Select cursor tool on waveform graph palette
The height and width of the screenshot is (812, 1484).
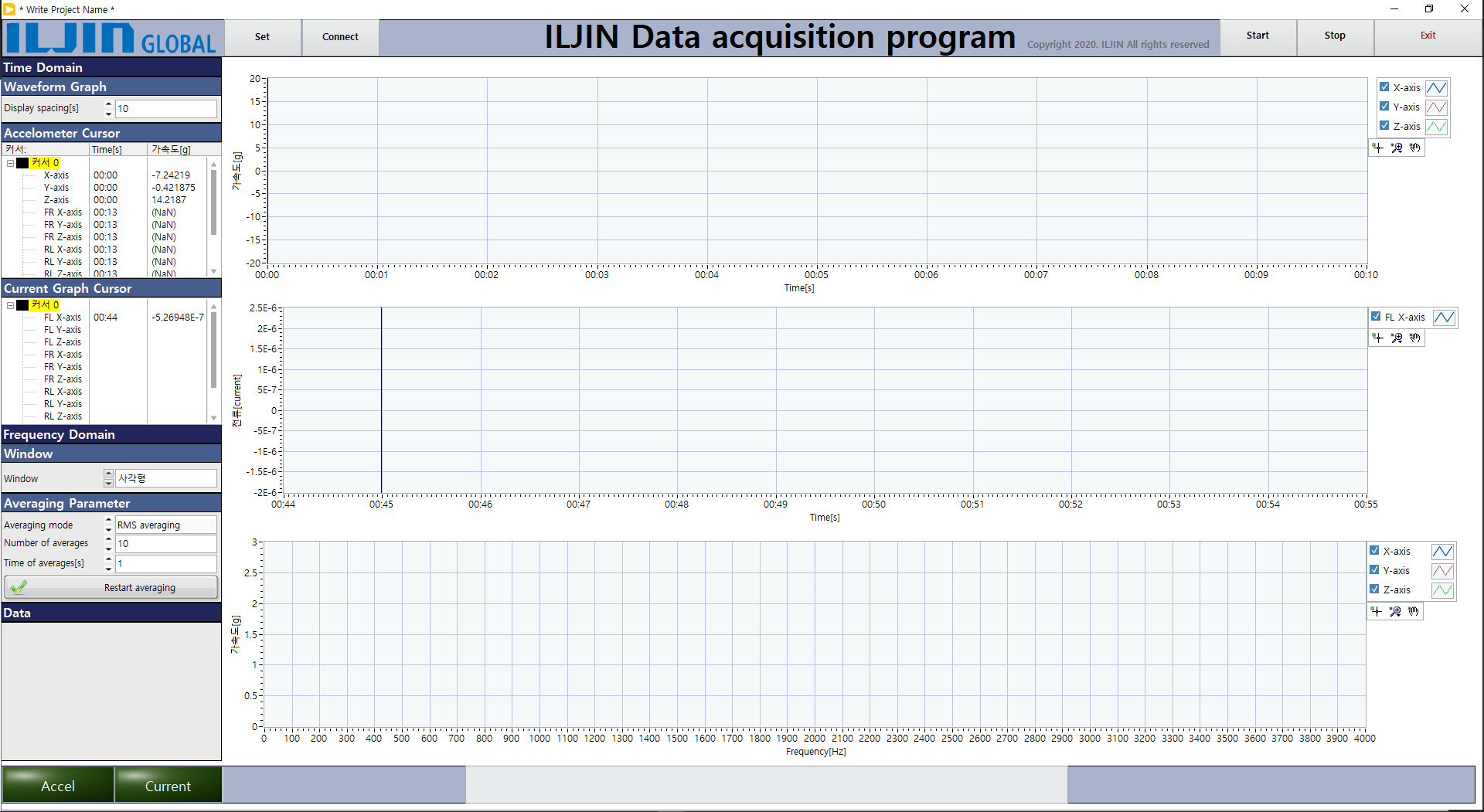[x=1378, y=148]
